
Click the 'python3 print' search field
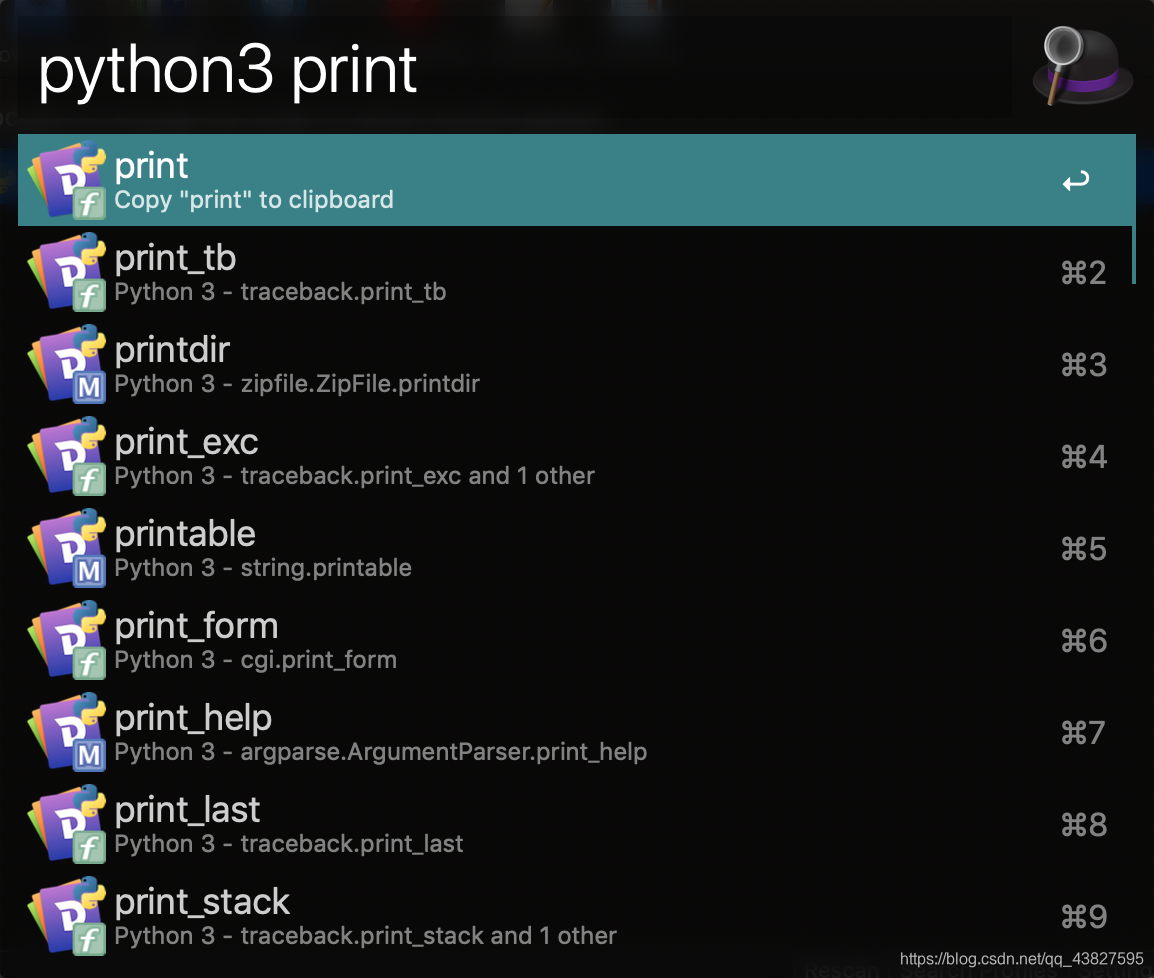[x=514, y=69]
